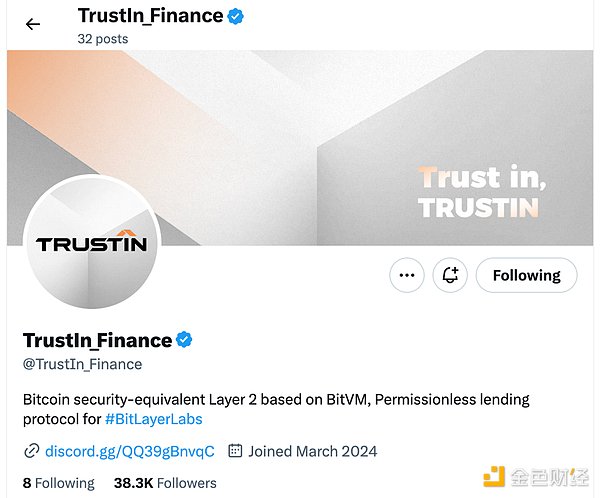Click the calendar icon next to Joined date

[236, 451]
